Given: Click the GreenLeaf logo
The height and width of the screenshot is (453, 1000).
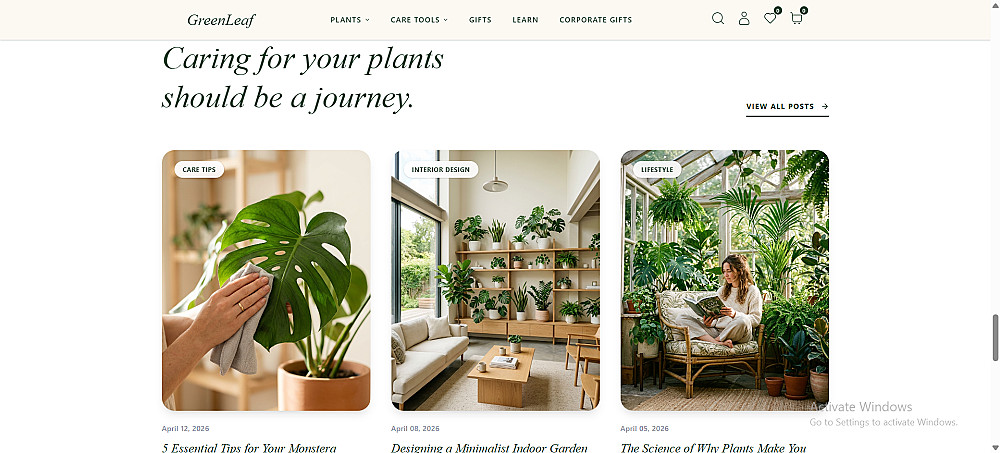Looking at the screenshot, I should (x=221, y=20).
